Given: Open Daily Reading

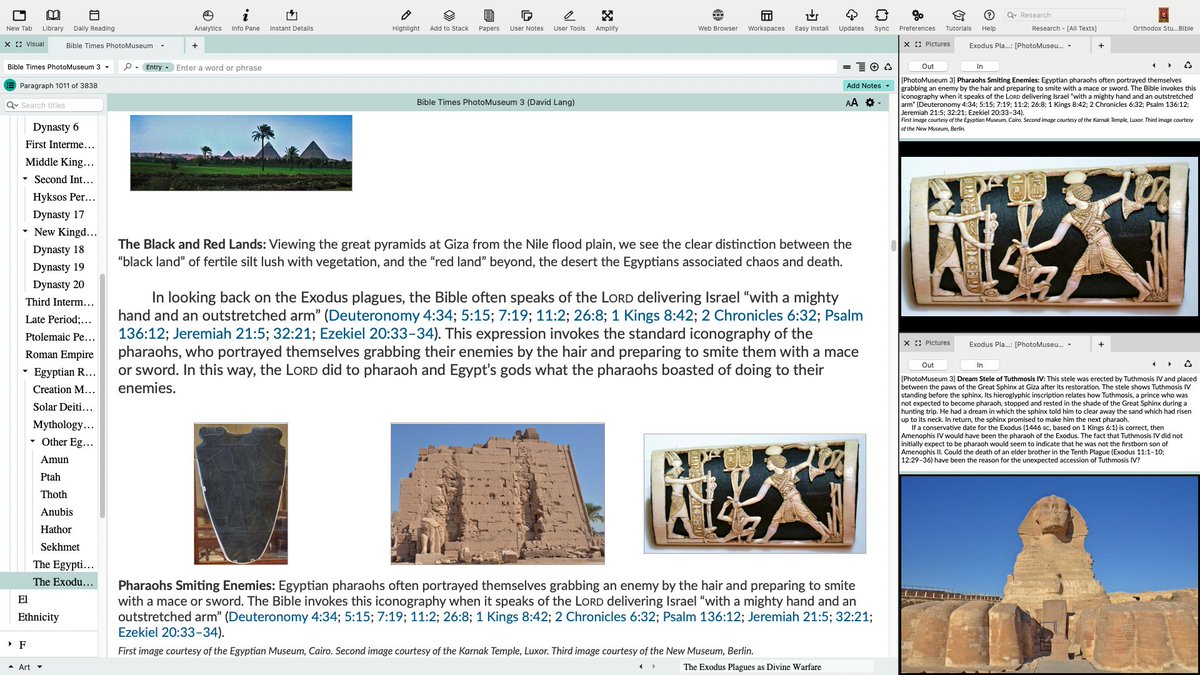Looking at the screenshot, I should pos(94,19).
